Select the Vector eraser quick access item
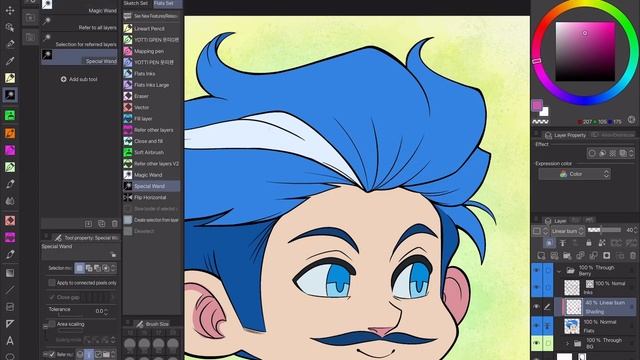640x360 pixels. pyautogui.click(x=151, y=107)
